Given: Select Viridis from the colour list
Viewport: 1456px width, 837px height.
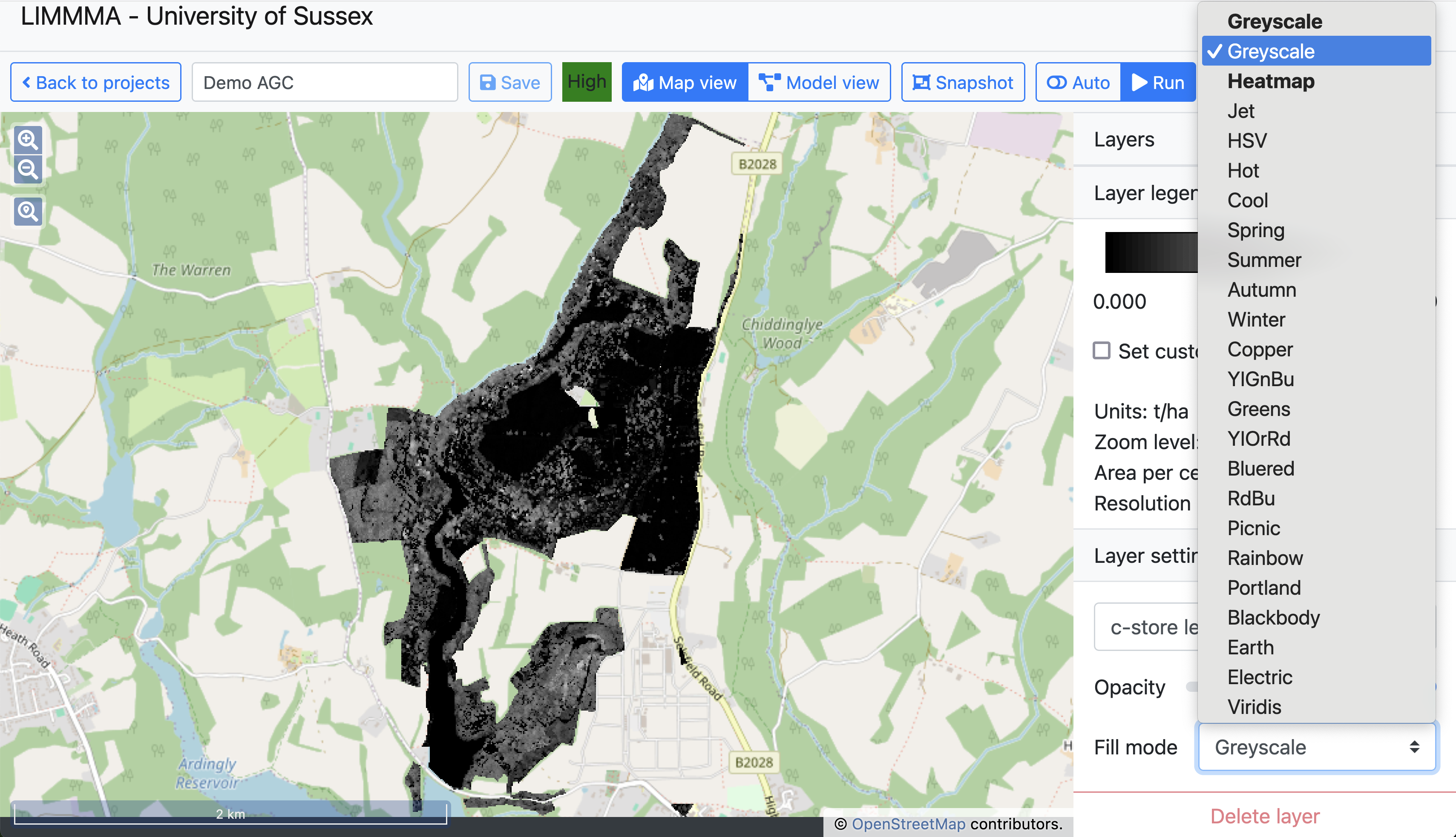Looking at the screenshot, I should pyautogui.click(x=1254, y=707).
